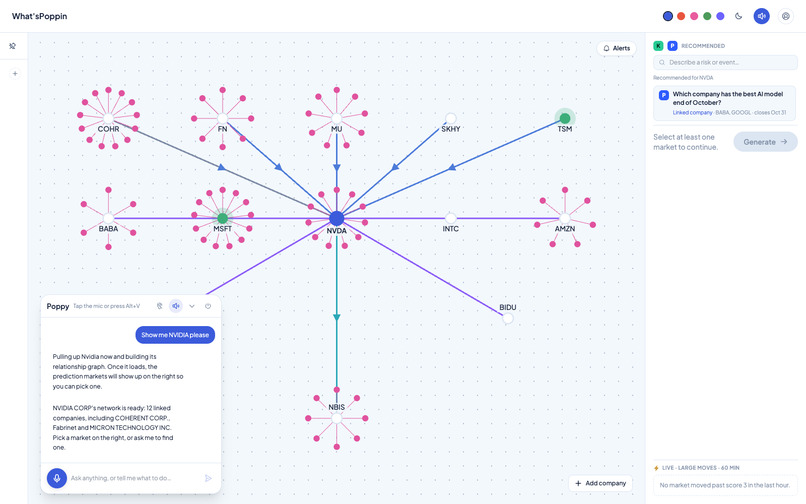
Task: Select the COHR company node
Action: [108, 119]
